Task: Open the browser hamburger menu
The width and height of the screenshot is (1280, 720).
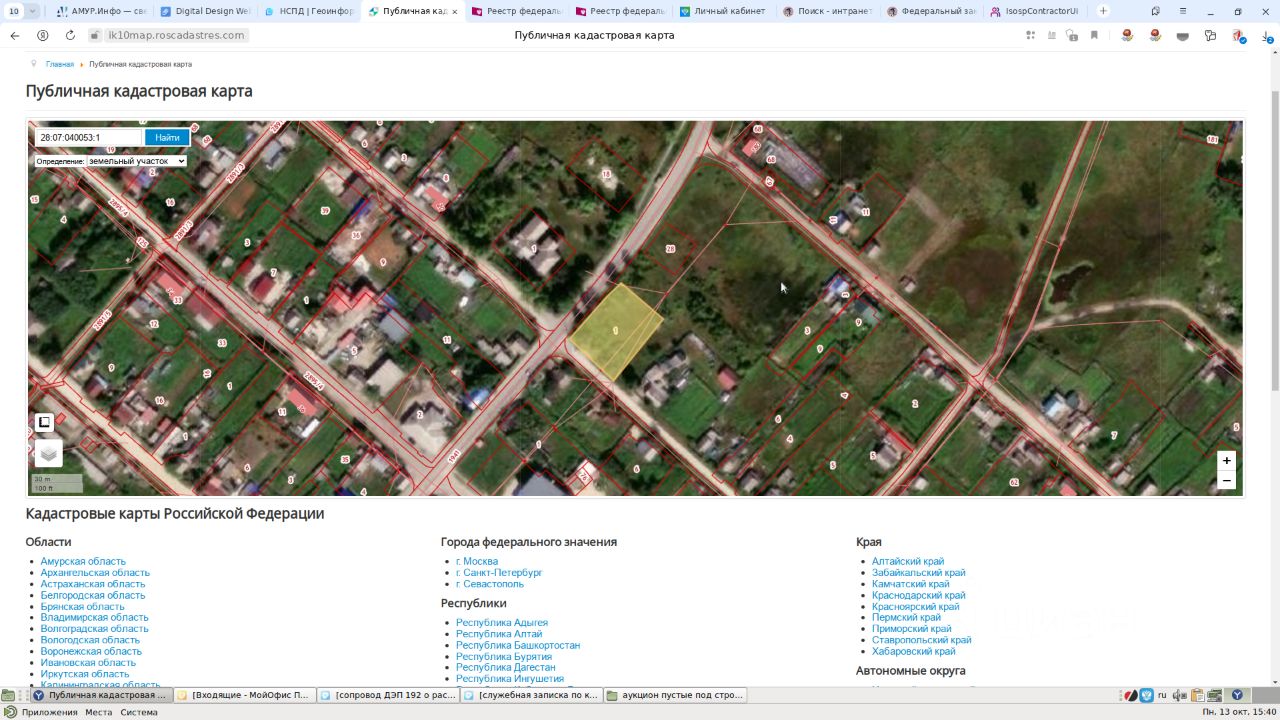Action: [1181, 11]
